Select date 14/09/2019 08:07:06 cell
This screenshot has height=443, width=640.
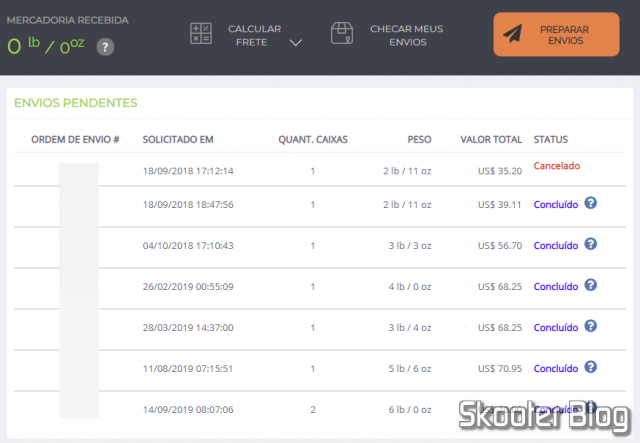click(x=188, y=410)
